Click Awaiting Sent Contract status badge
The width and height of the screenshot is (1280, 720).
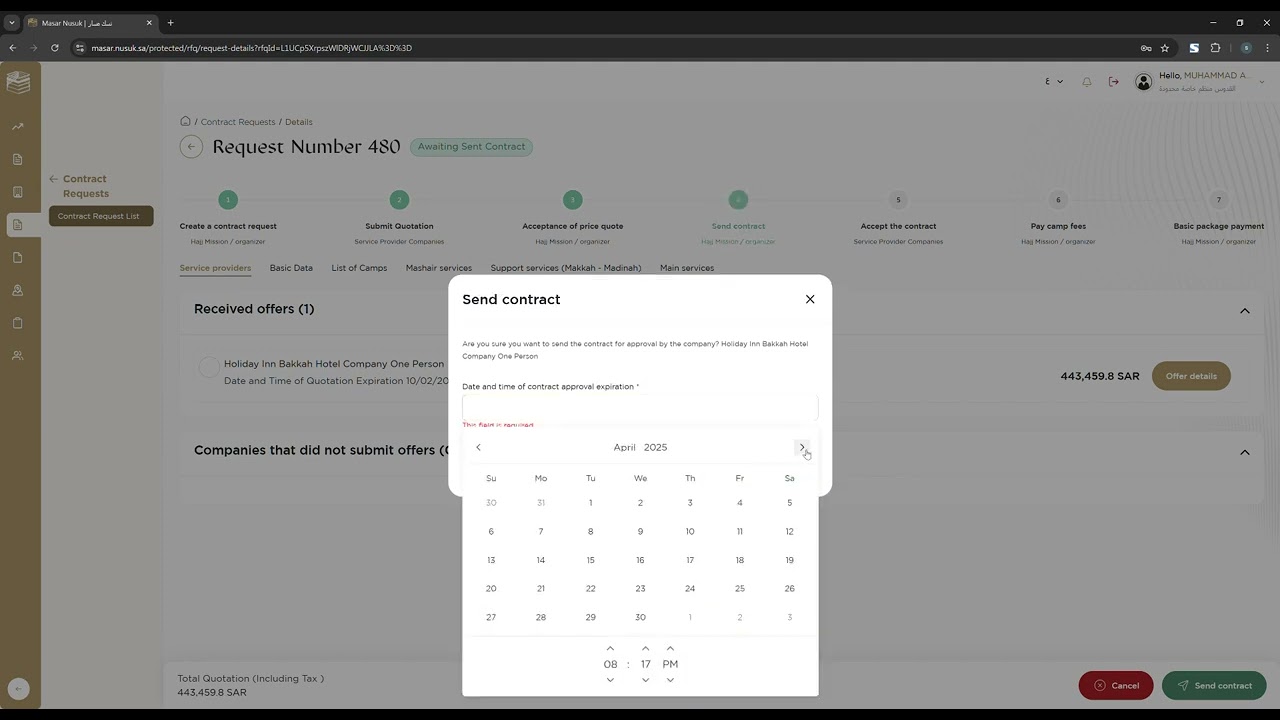pos(471,147)
